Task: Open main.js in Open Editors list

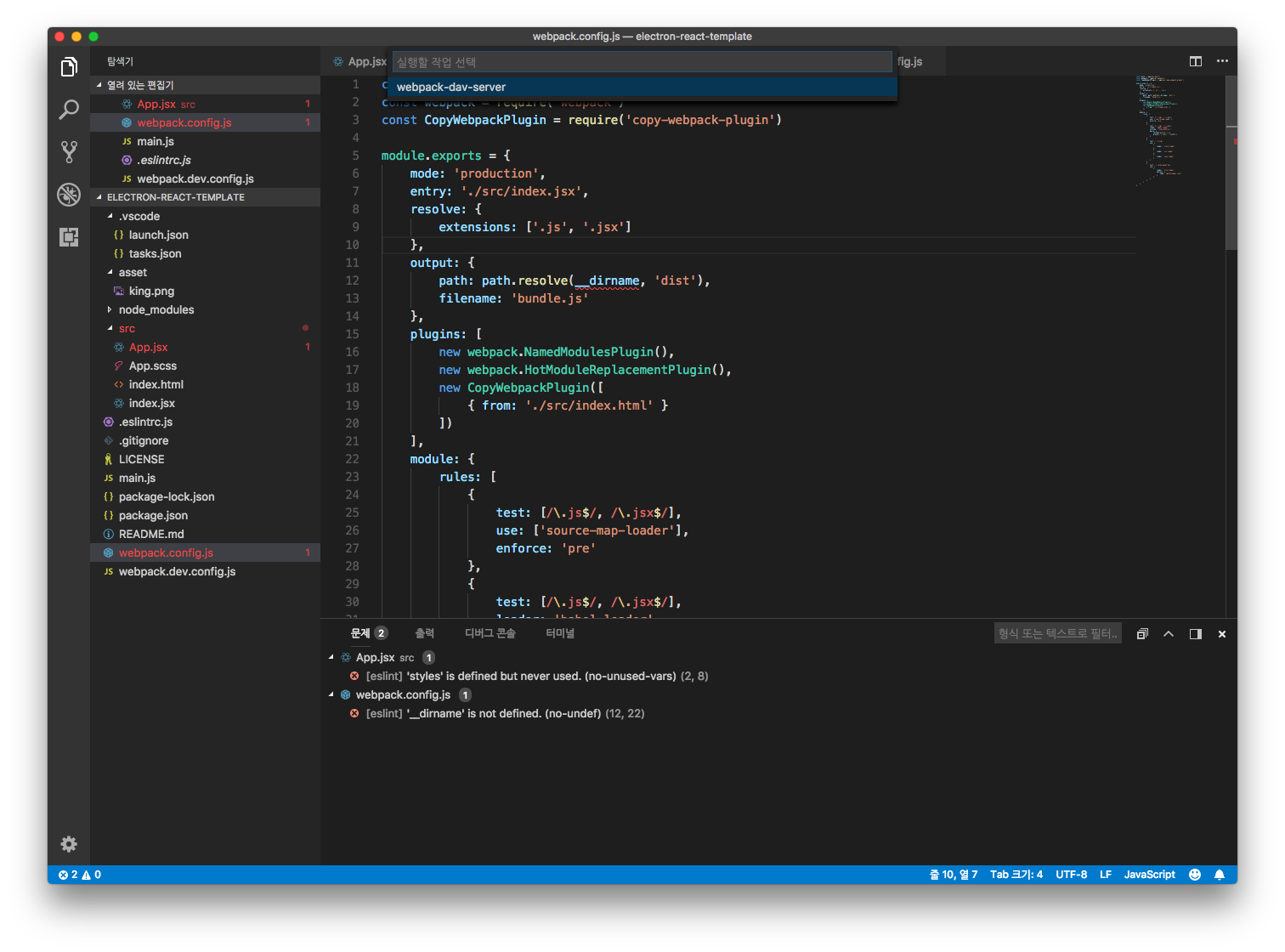Action: click(205, 141)
